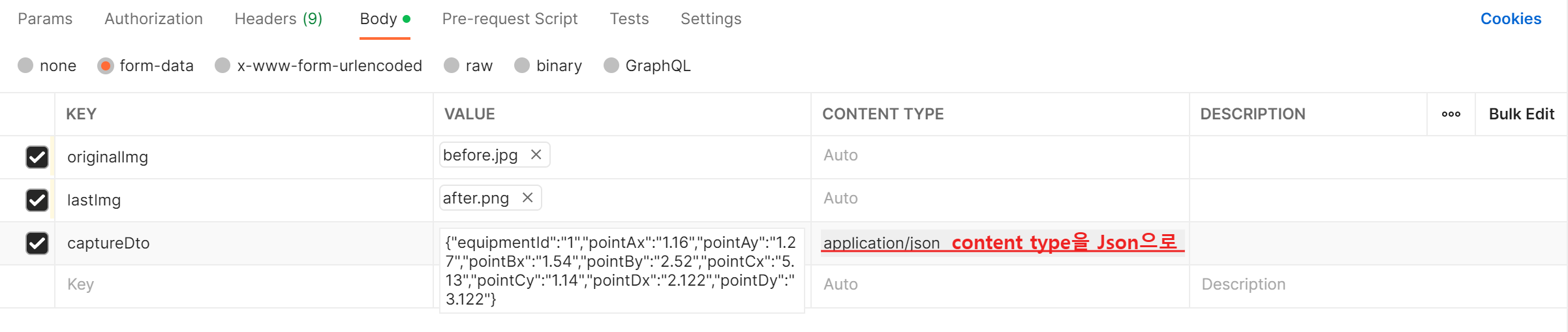Select the x-www-form-urlencoded body option
1568x332 pixels.
223,66
